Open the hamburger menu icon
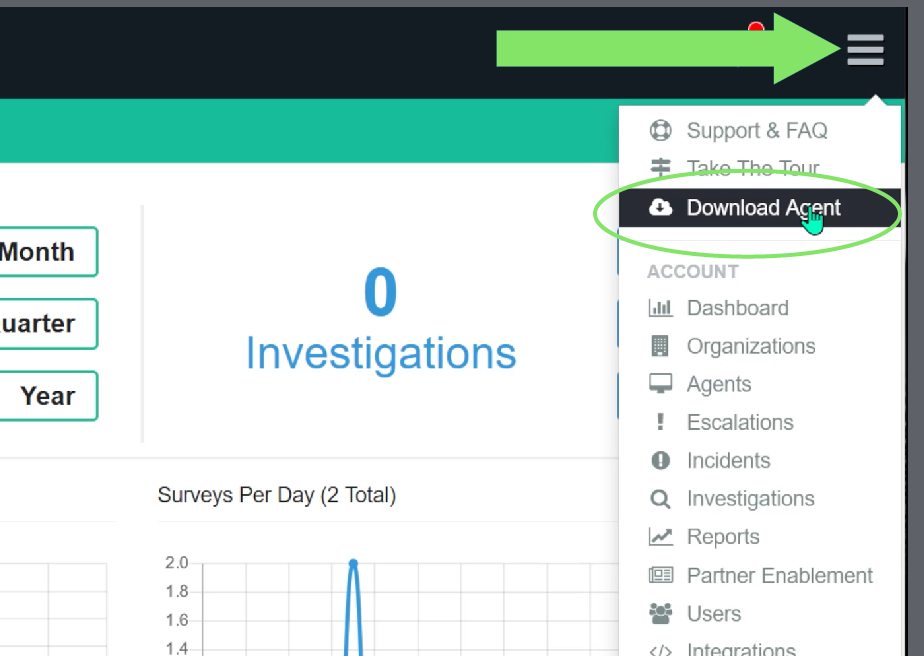Viewport: 924px width, 656px height. coord(865,50)
